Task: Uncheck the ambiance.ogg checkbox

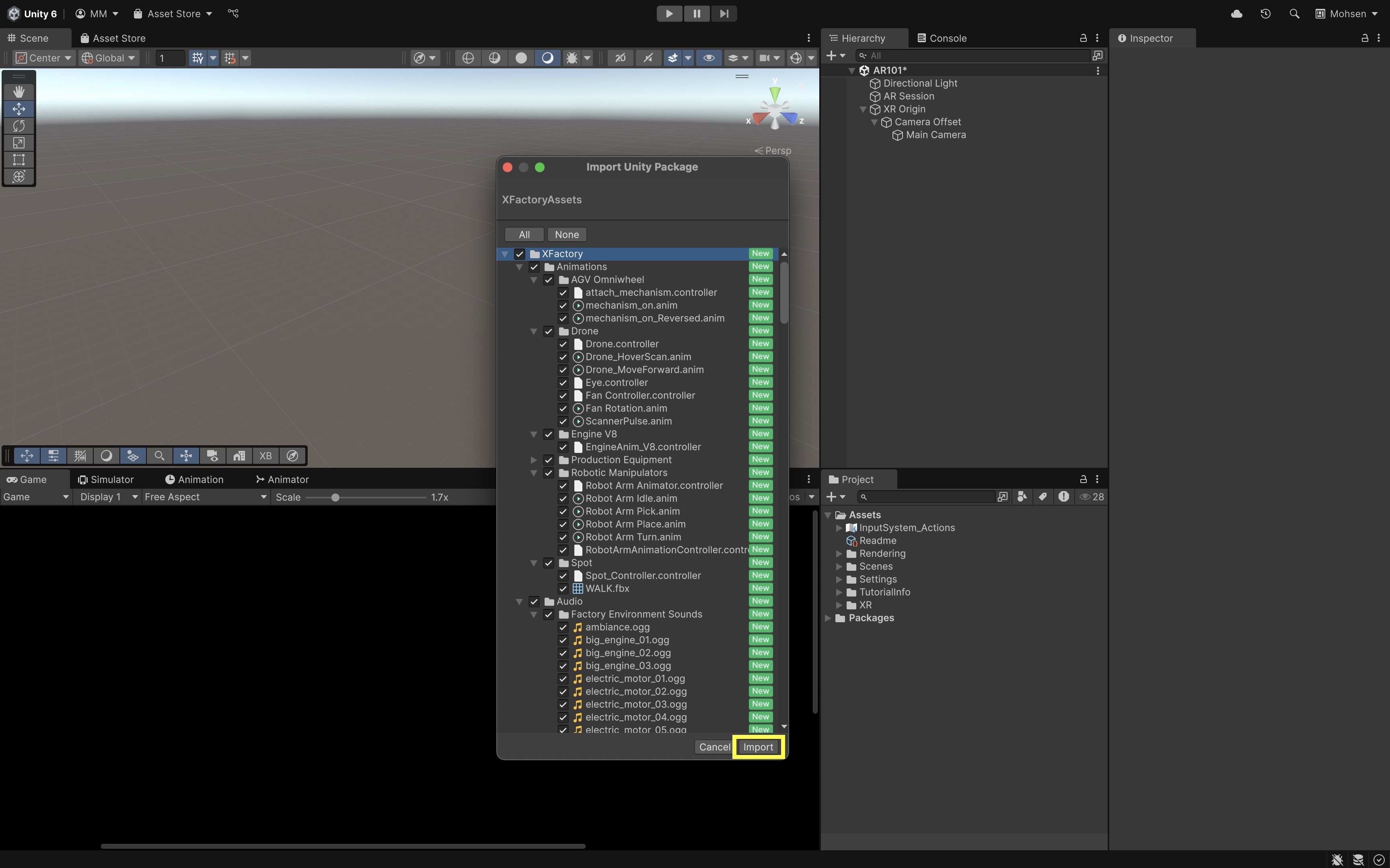Action: [x=563, y=627]
